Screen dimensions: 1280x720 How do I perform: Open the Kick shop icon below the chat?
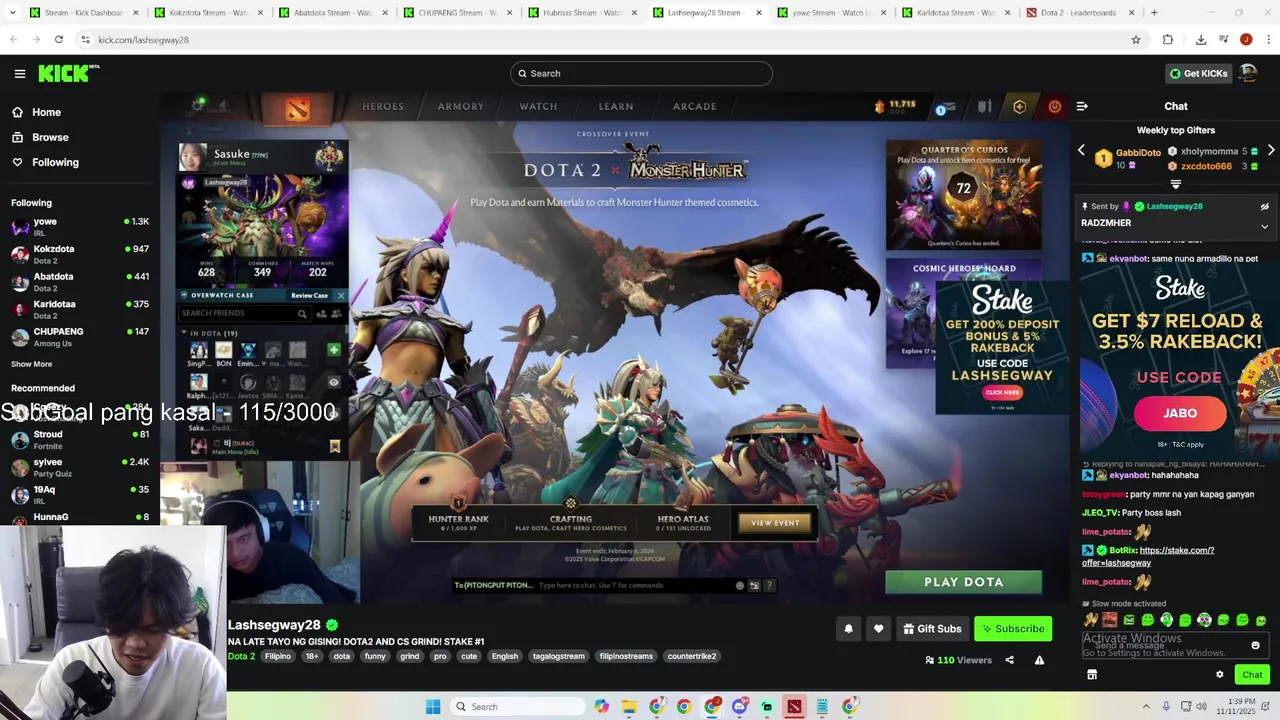1092,675
